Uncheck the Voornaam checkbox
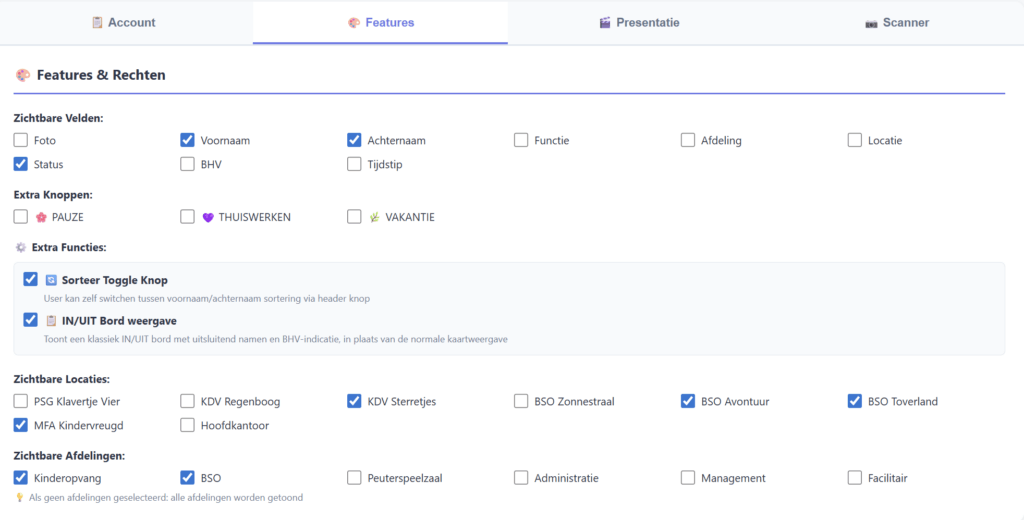This screenshot has width=1024, height=520. (187, 140)
